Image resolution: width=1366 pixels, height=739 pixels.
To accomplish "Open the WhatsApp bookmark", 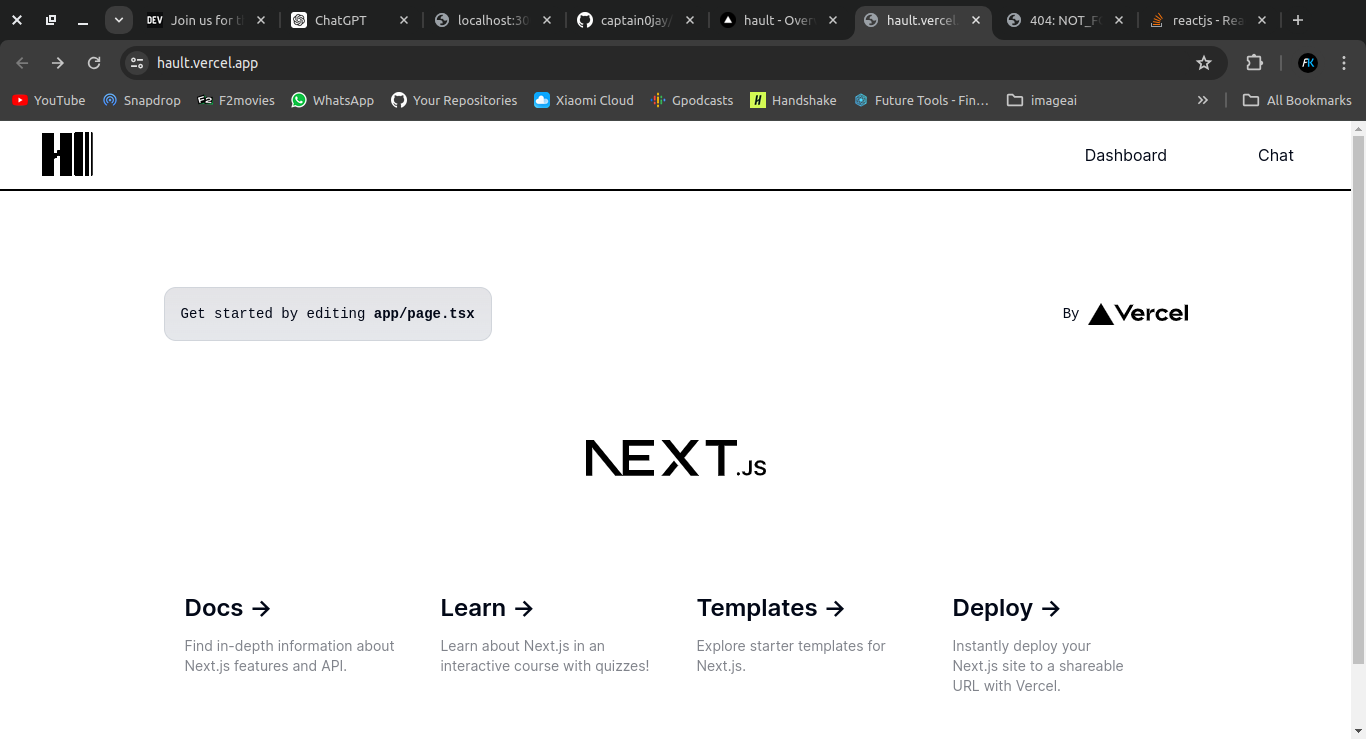I will pyautogui.click(x=332, y=100).
